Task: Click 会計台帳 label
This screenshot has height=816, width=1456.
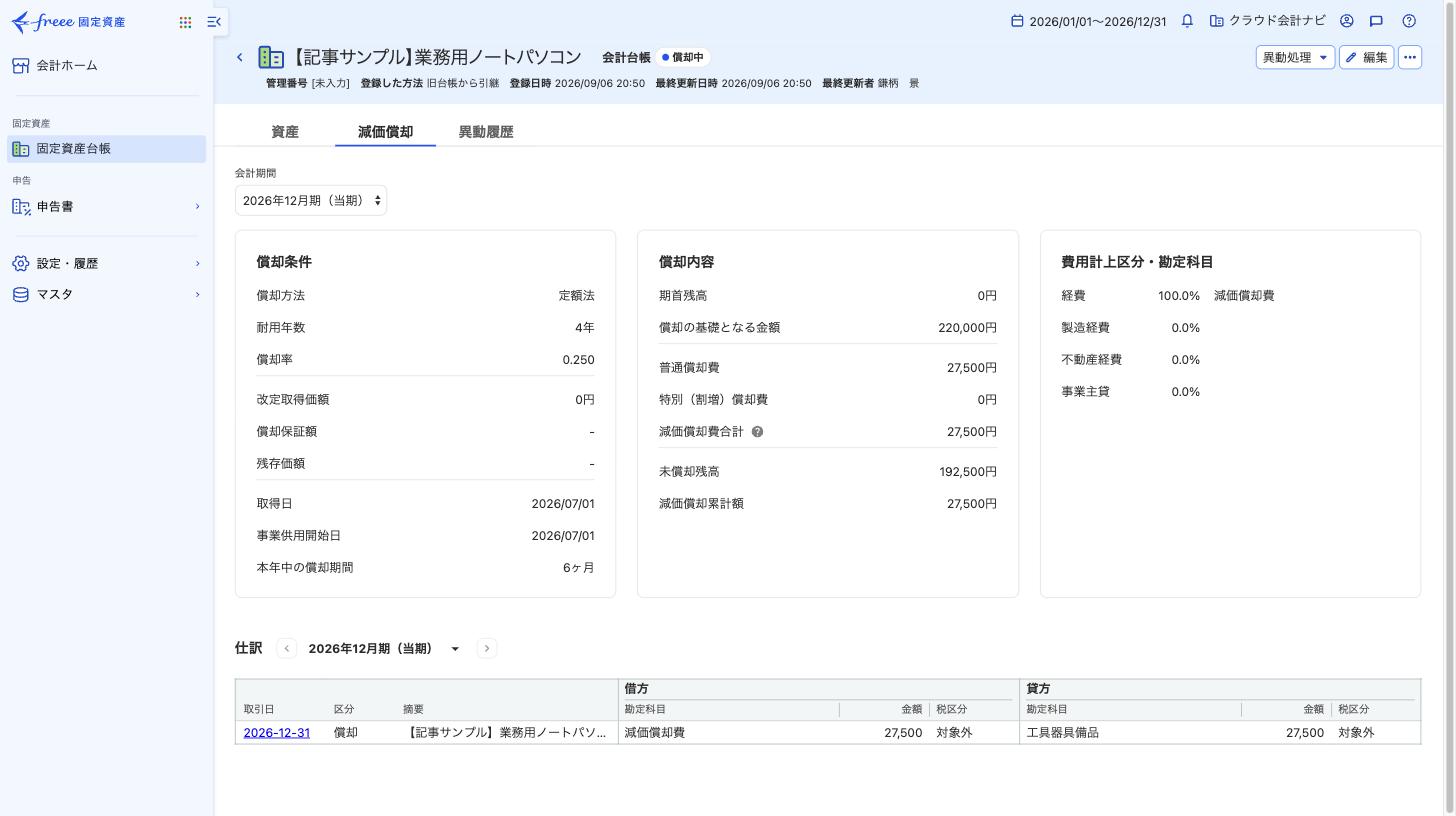Action: coord(626,57)
